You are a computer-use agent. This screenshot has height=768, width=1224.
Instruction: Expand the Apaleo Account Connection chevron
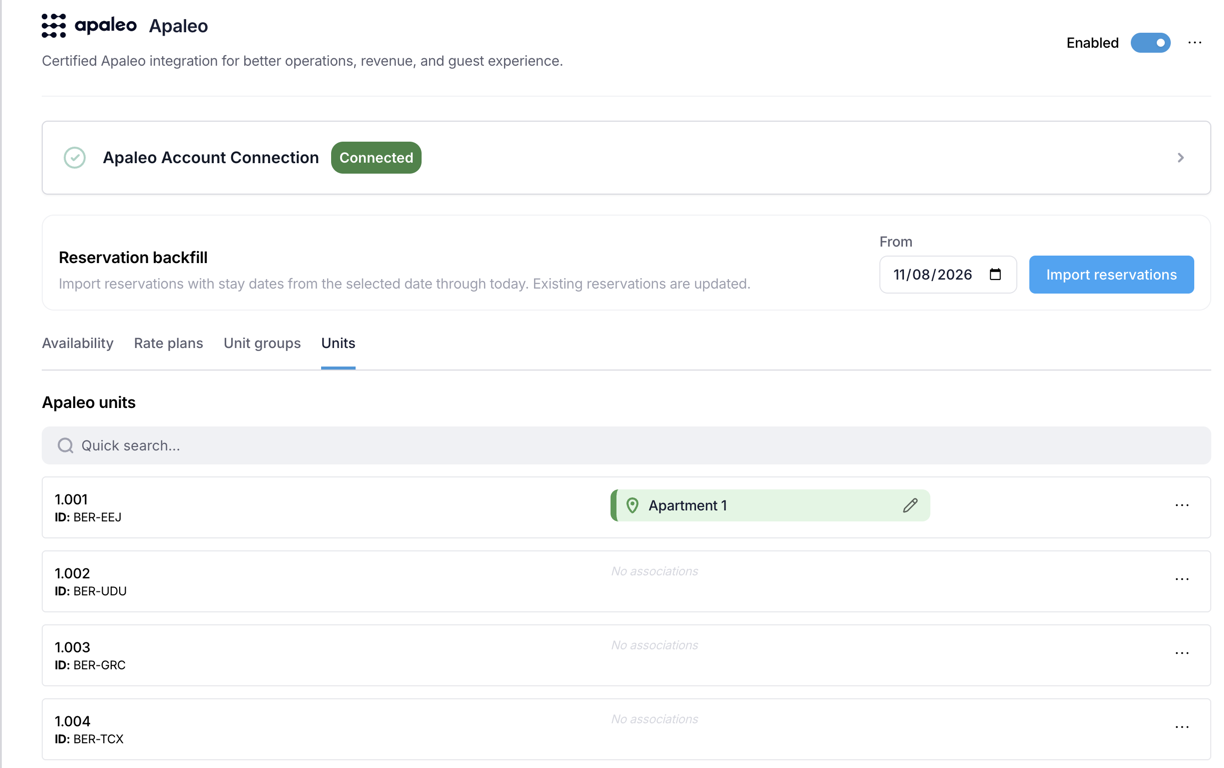(1181, 158)
